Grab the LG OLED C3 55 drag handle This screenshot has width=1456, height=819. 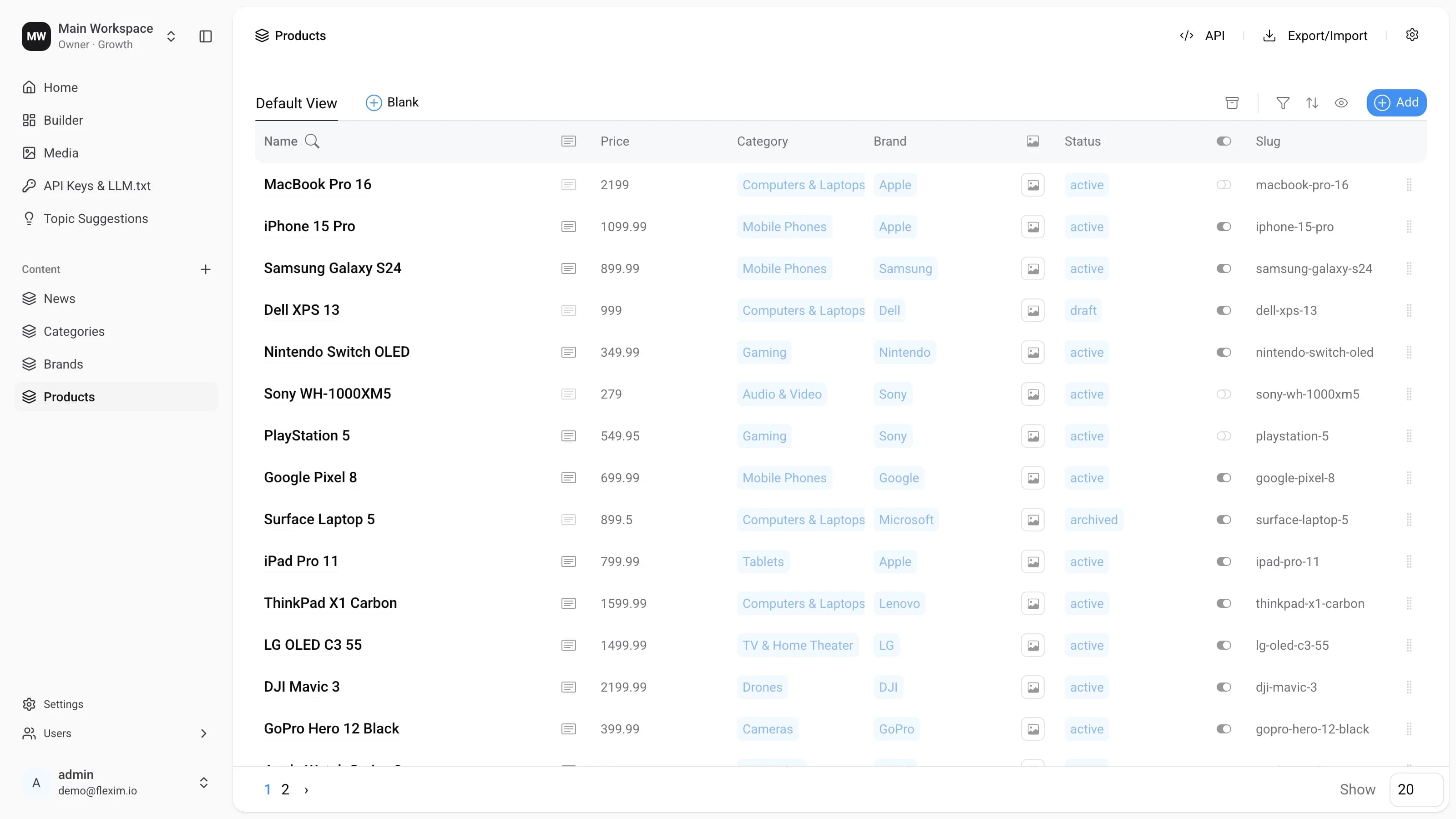coord(1409,645)
